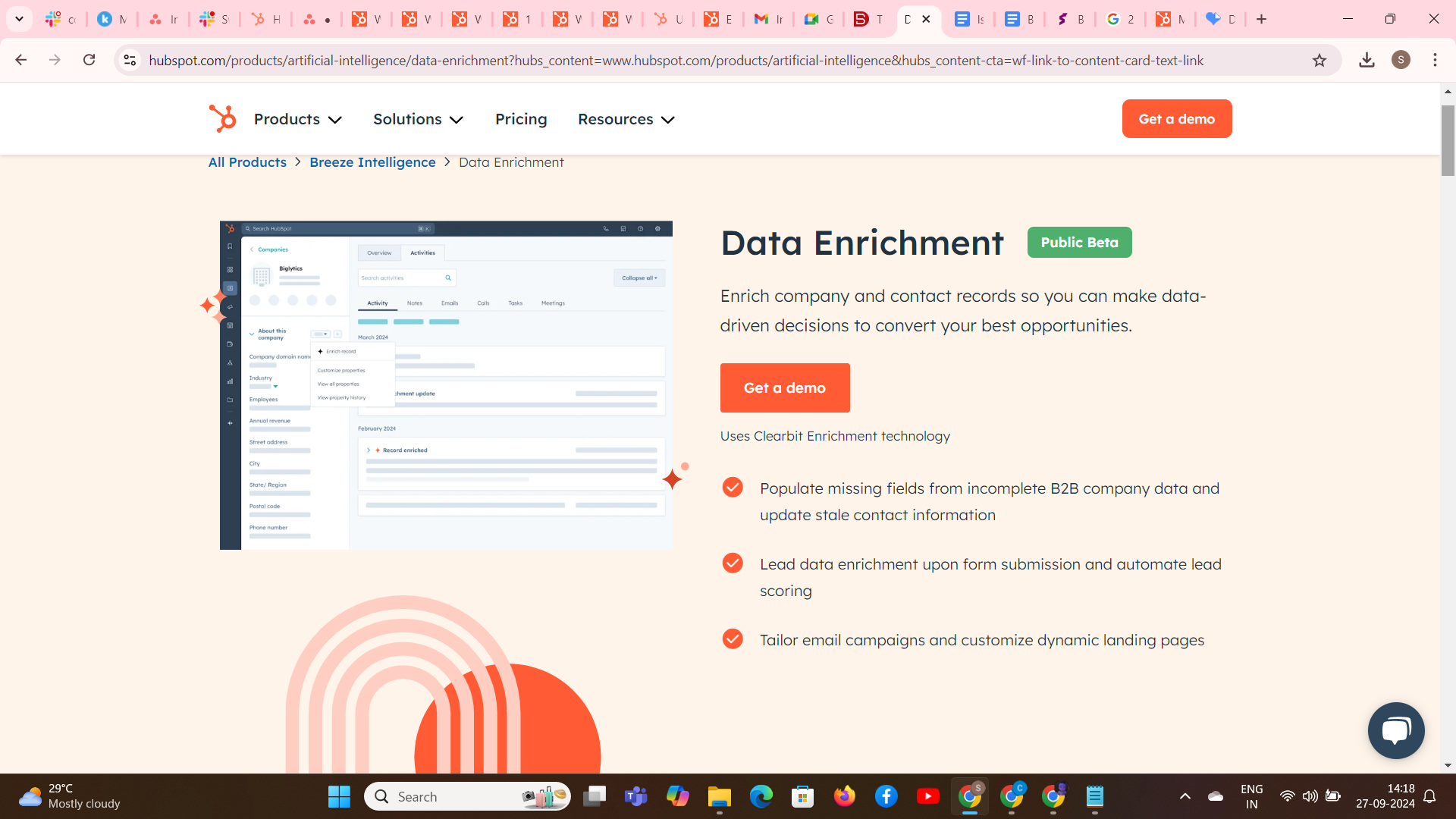Select the Pricing menu item
The image size is (1456, 819).
[x=521, y=119]
